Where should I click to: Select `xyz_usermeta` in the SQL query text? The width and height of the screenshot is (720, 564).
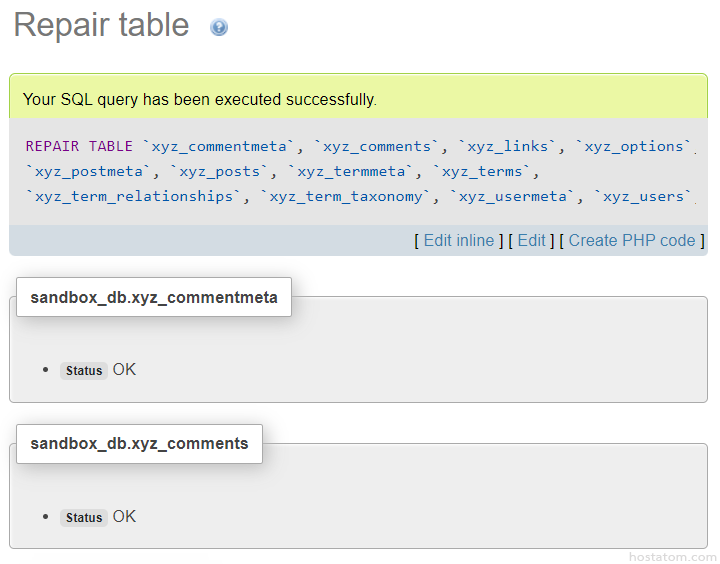coord(513,196)
